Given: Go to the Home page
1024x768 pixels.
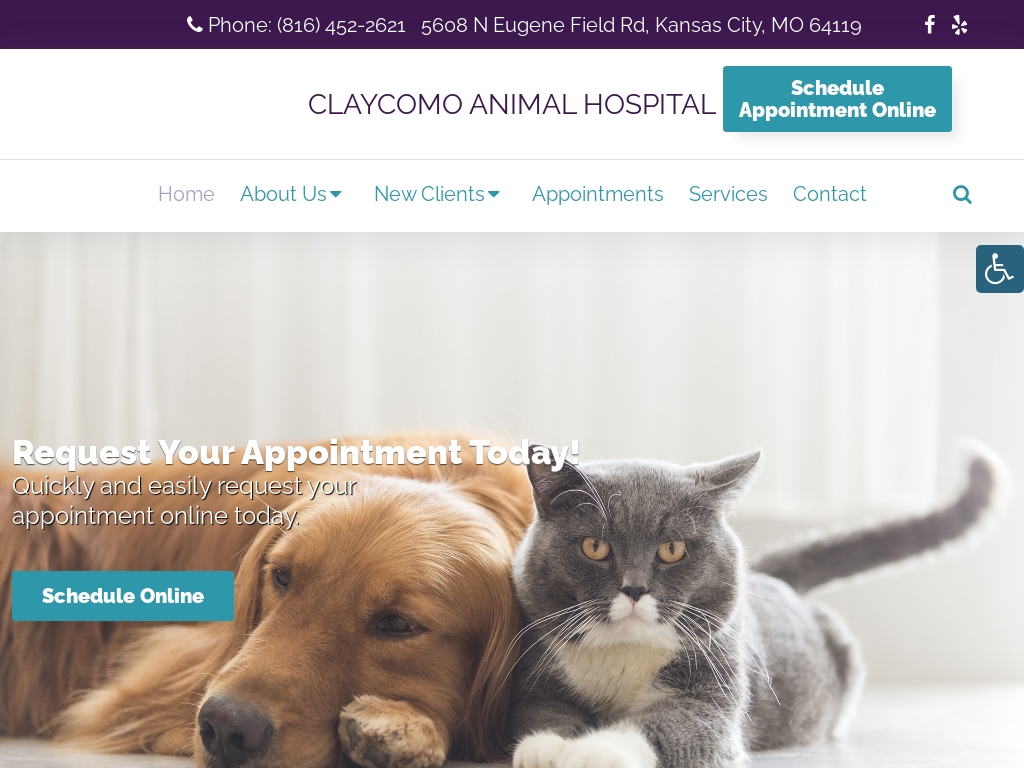Looking at the screenshot, I should pyautogui.click(x=186, y=194).
